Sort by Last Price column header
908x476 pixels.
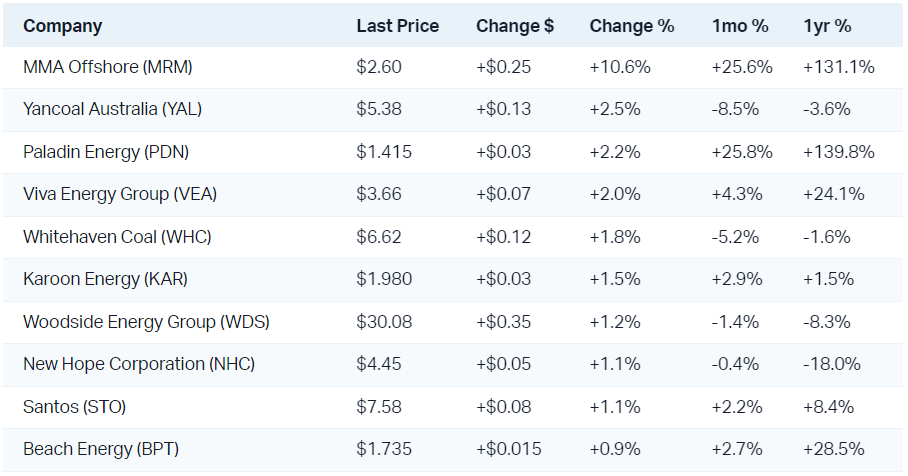tap(397, 26)
